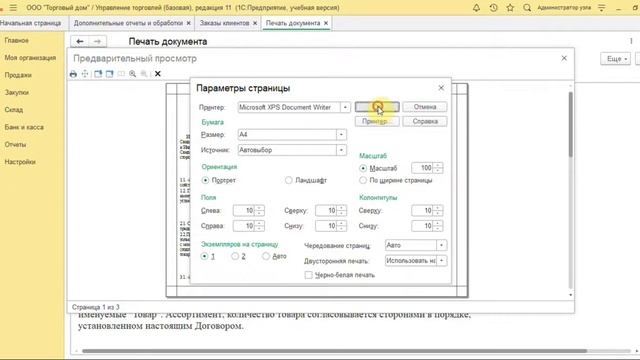Image resolution: width=640 pixels, height=360 pixels.
Task: Choose Авто copies per page
Action: tap(266, 256)
